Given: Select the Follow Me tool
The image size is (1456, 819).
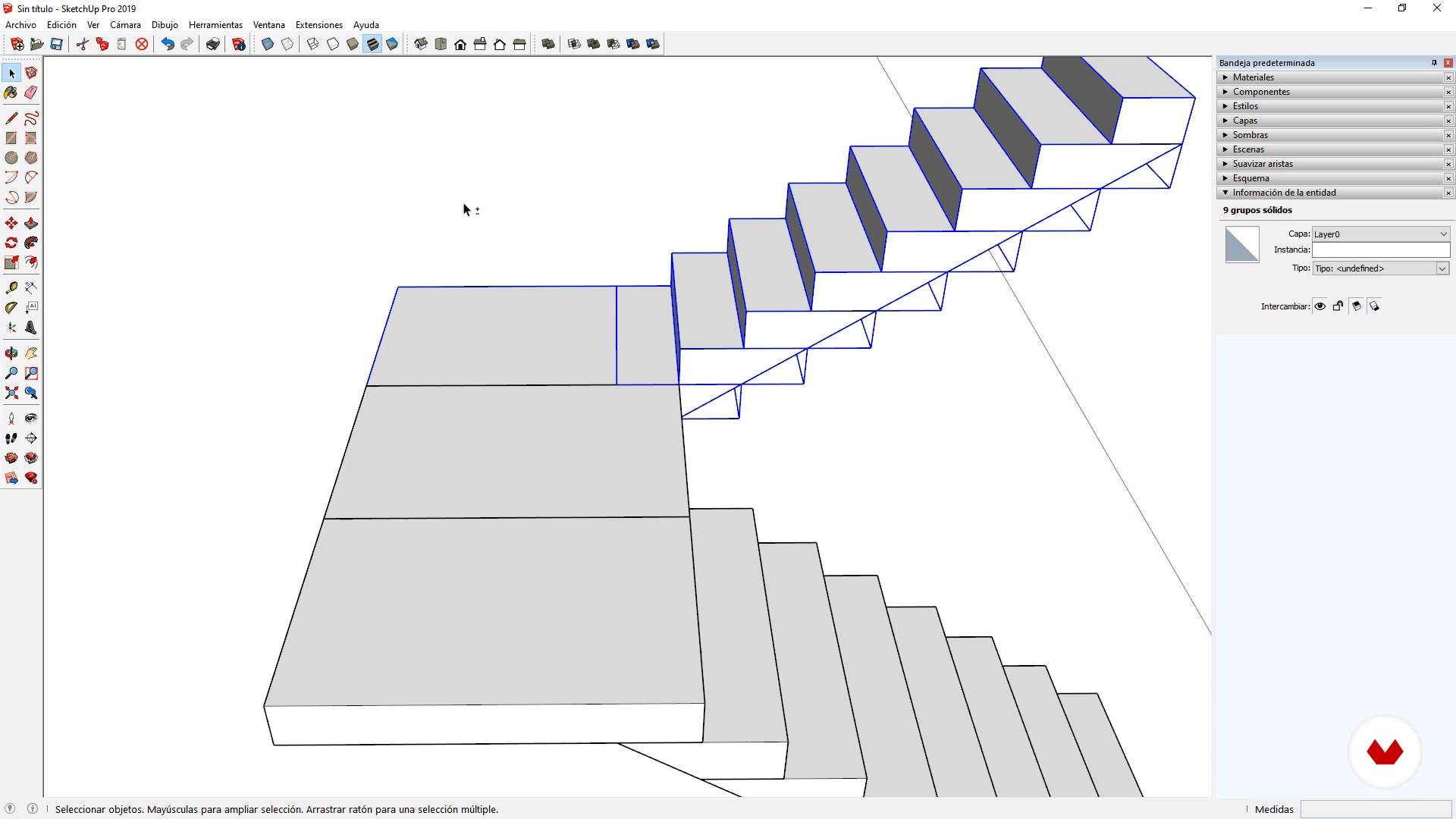Looking at the screenshot, I should coord(31,243).
